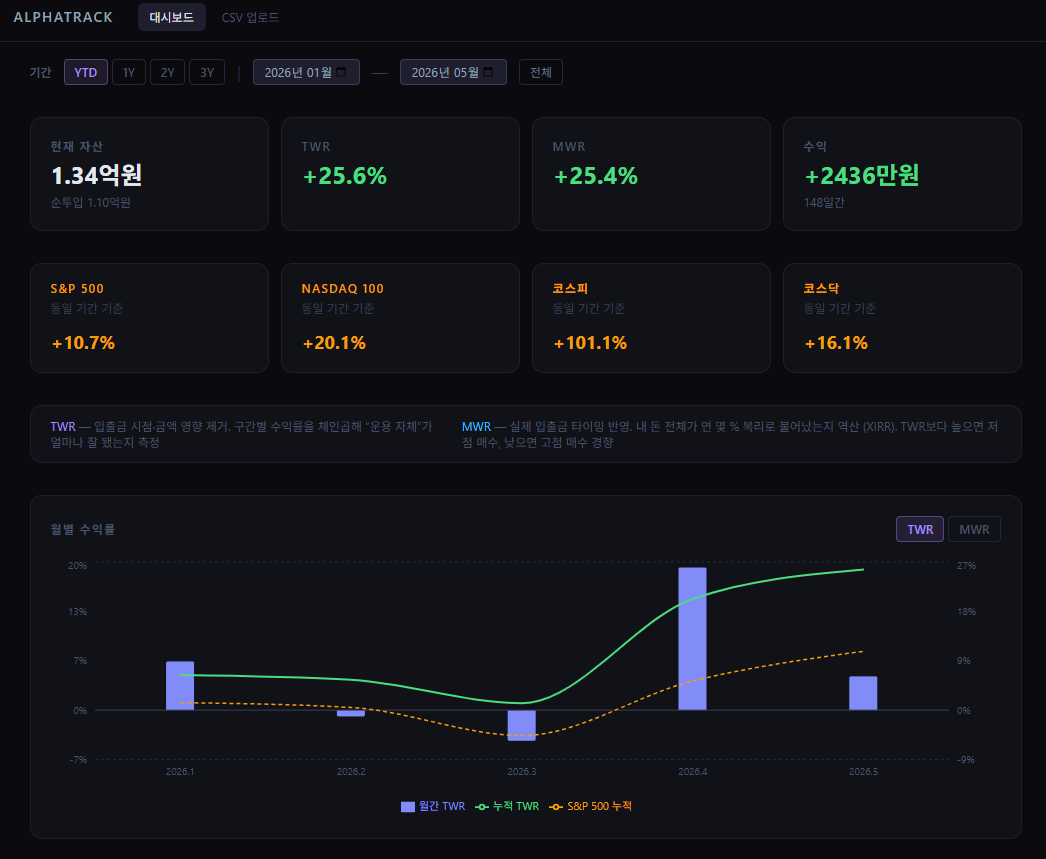The height and width of the screenshot is (859, 1046).
Task: Click the 2026.1 monthly TWR bar
Action: point(180,686)
